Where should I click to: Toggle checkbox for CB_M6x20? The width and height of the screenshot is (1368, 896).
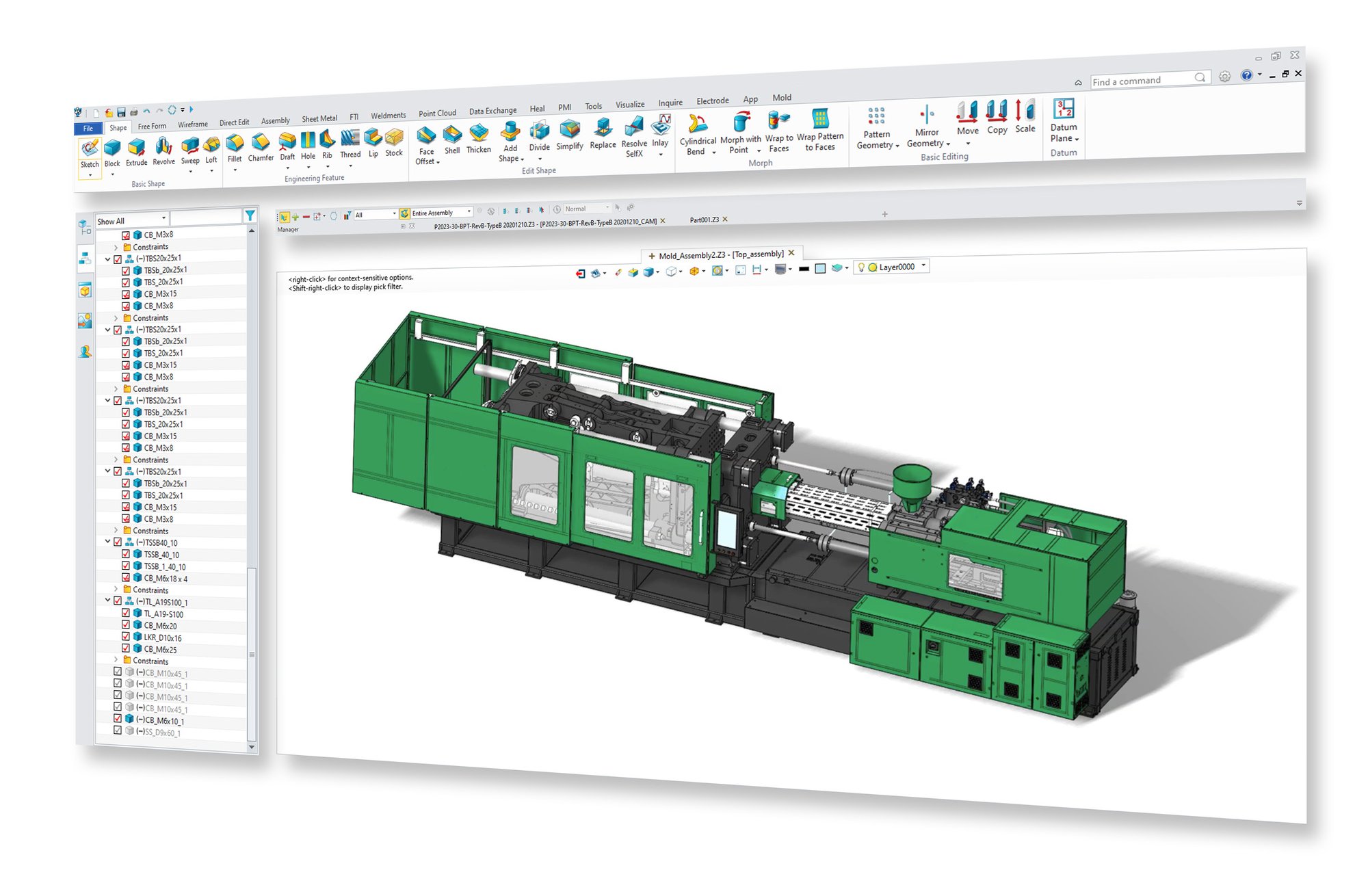pyautogui.click(x=126, y=625)
